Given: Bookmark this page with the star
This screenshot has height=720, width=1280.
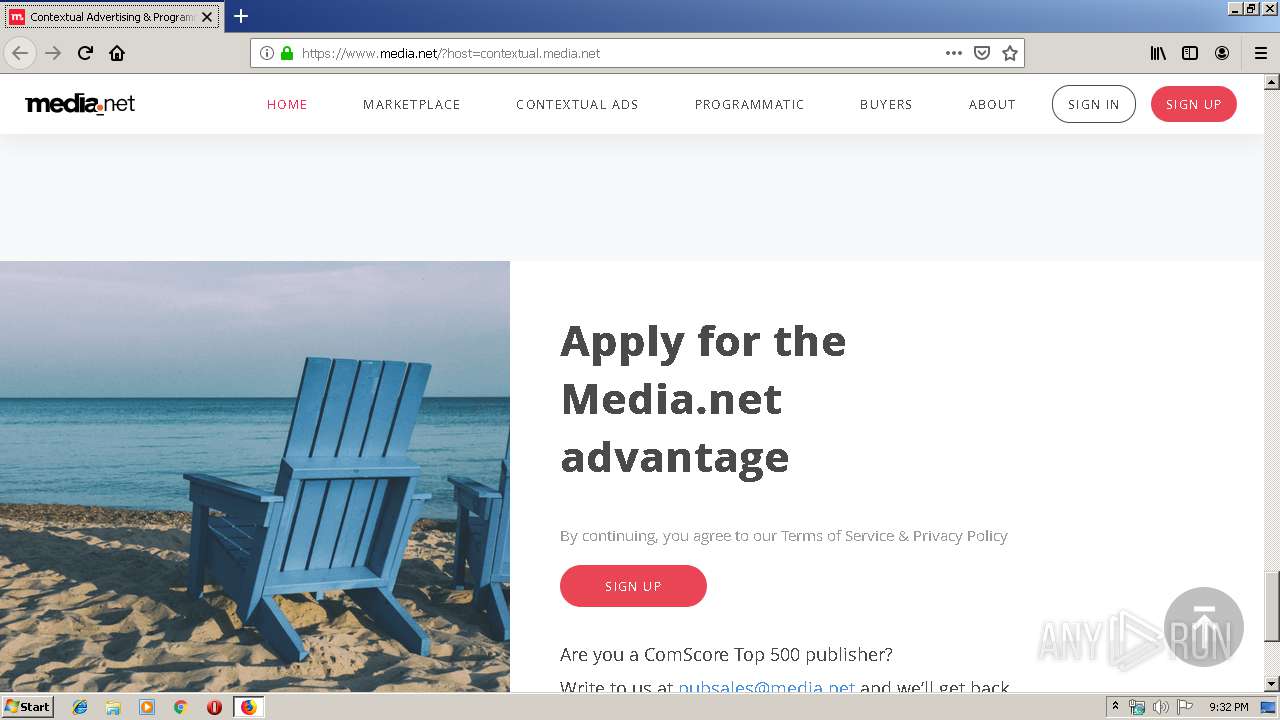Looking at the screenshot, I should click(1010, 53).
